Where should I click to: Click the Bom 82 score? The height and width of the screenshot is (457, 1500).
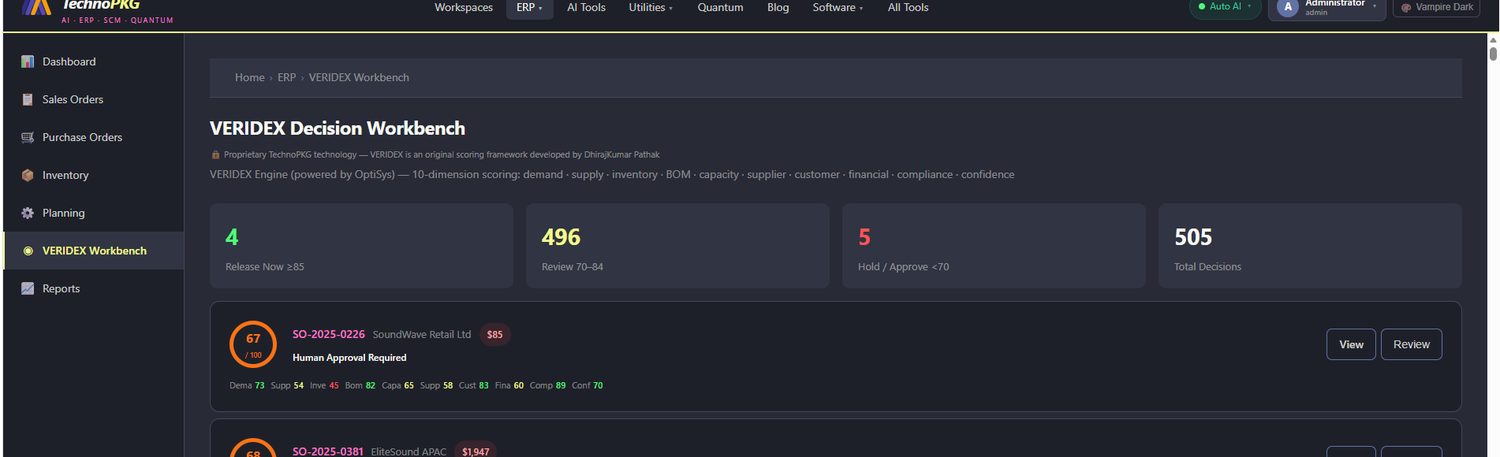pos(360,385)
